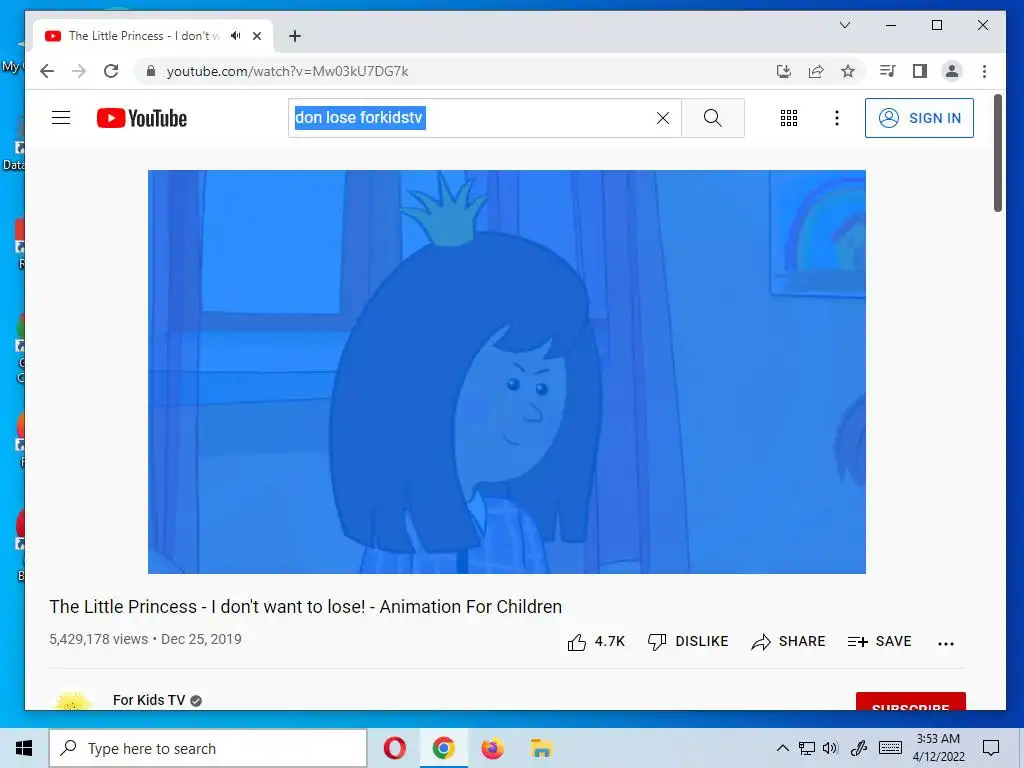
Task: Open YouTube settings three-dot menu
Action: point(837,118)
